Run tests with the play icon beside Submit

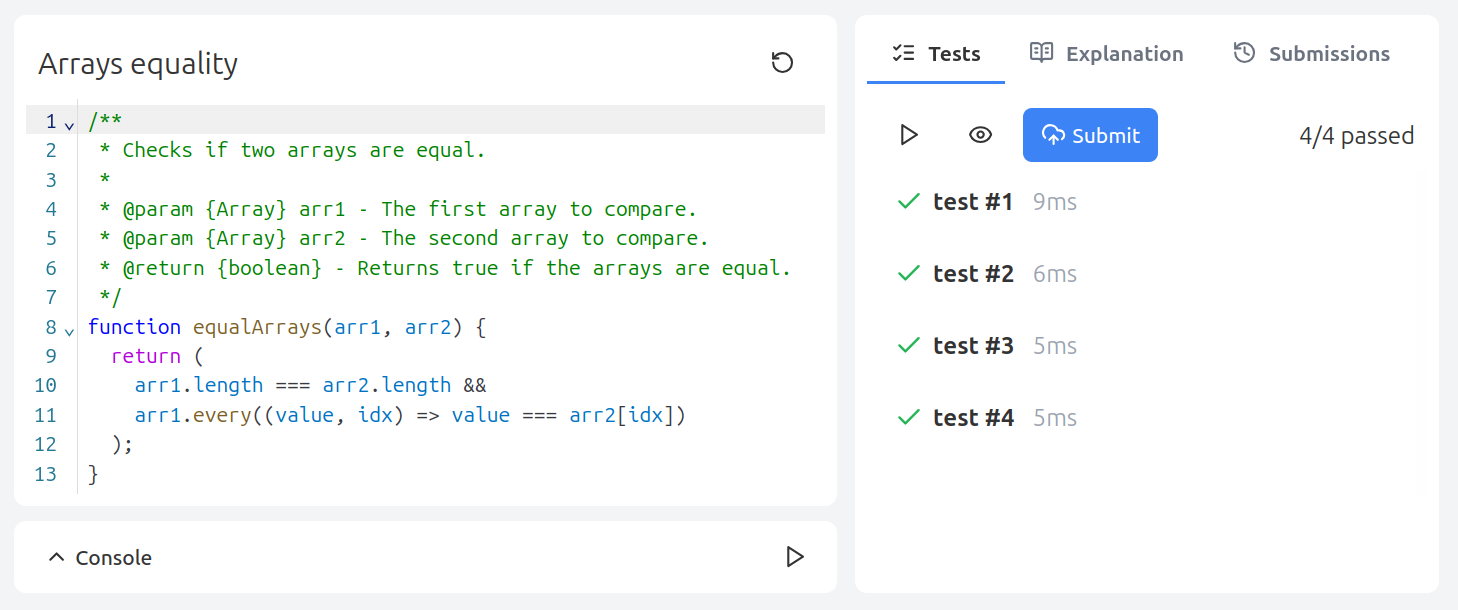(909, 135)
